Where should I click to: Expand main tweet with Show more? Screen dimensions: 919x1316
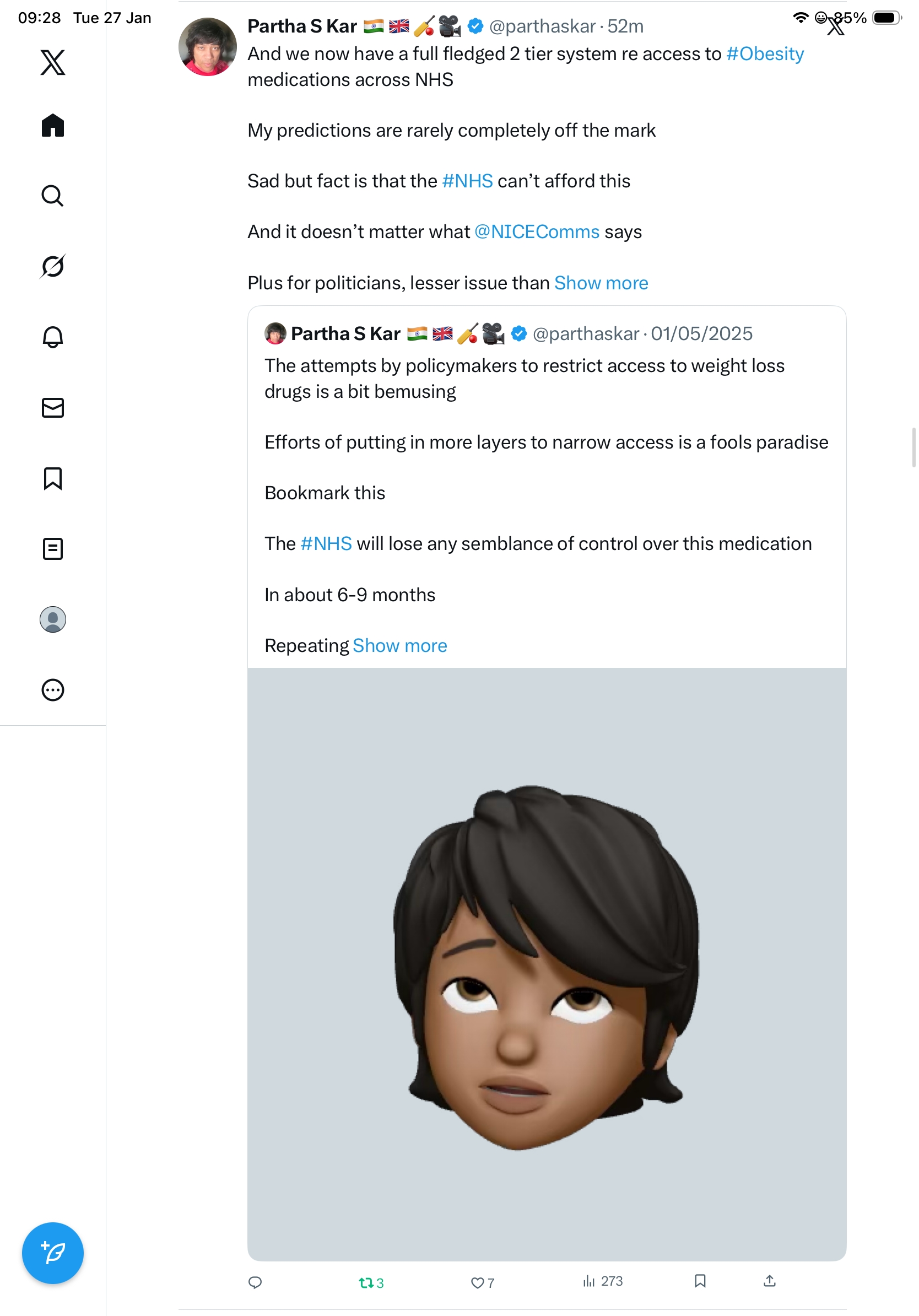pos(601,283)
